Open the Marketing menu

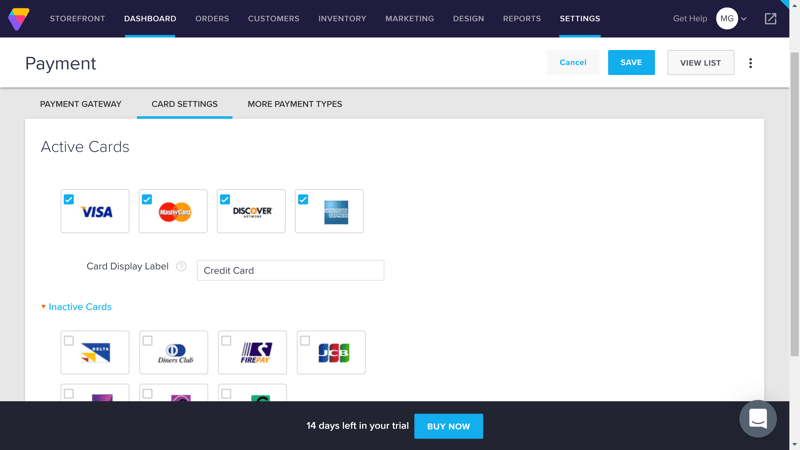tap(410, 19)
